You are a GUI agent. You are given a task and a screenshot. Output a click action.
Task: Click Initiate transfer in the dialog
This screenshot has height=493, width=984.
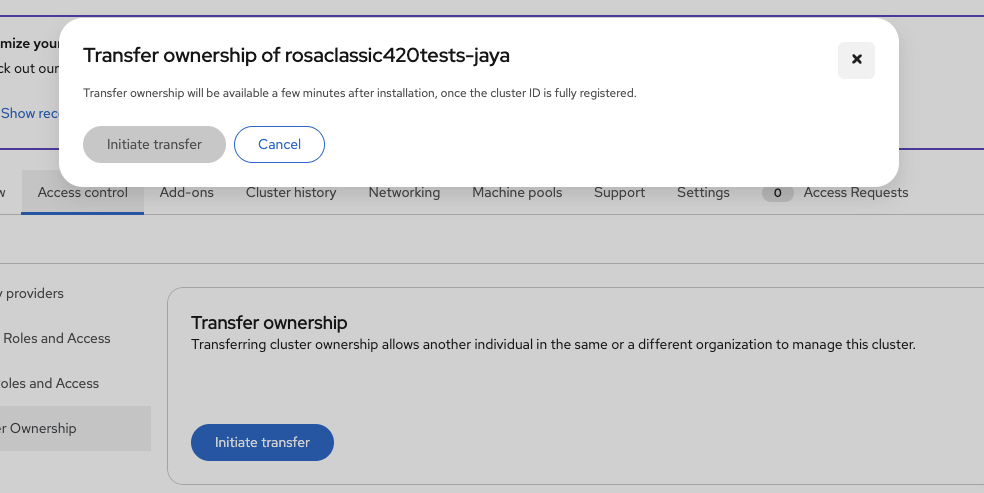[x=154, y=144]
